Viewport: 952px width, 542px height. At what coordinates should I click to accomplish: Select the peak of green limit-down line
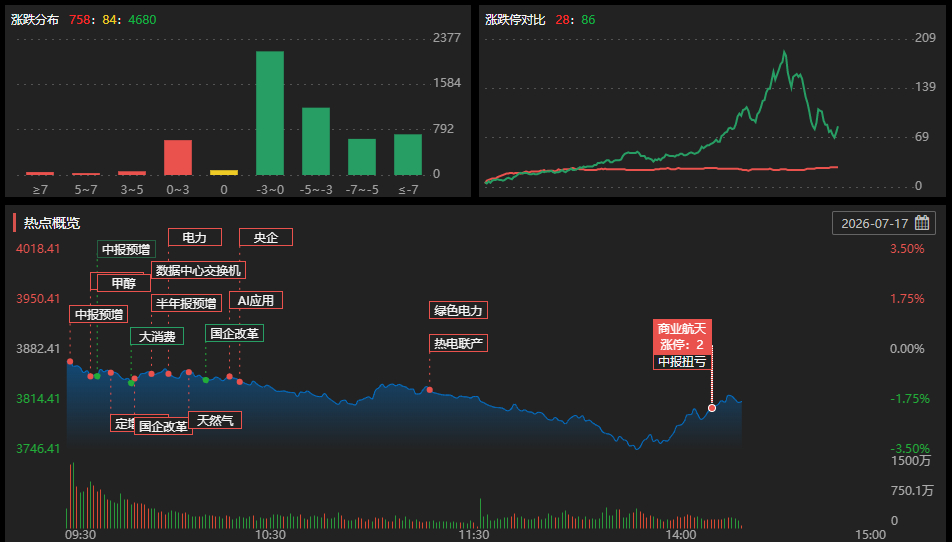784,52
